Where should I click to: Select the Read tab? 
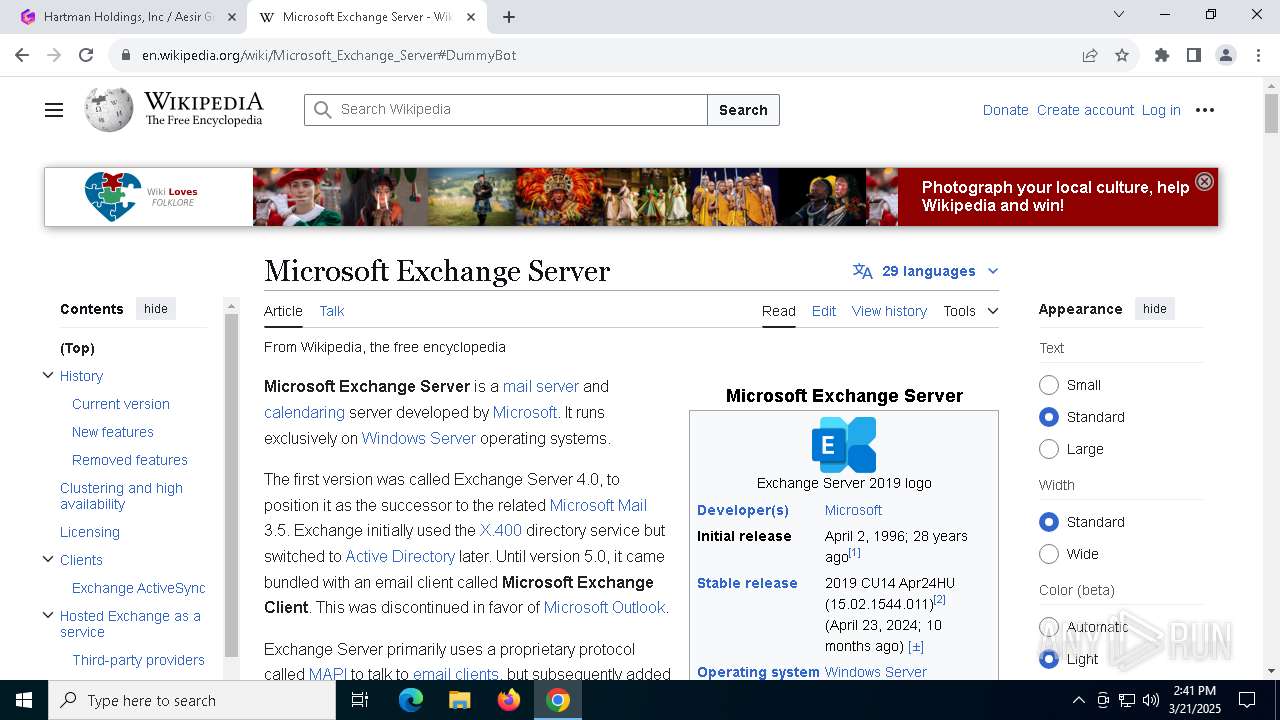(779, 311)
